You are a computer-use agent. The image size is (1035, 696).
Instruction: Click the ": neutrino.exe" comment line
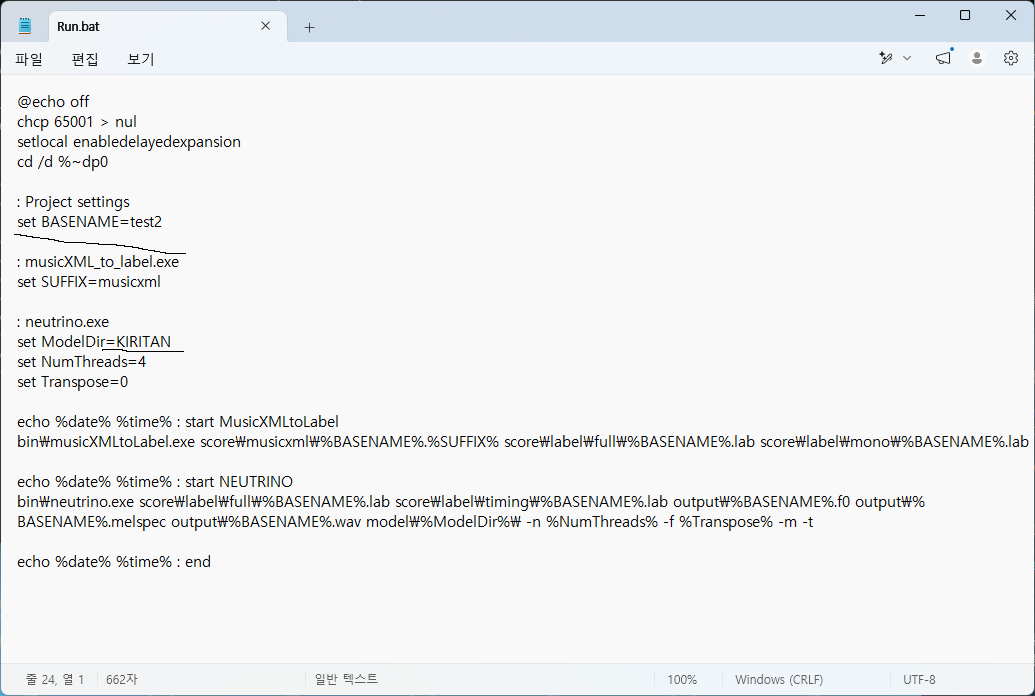(x=63, y=322)
